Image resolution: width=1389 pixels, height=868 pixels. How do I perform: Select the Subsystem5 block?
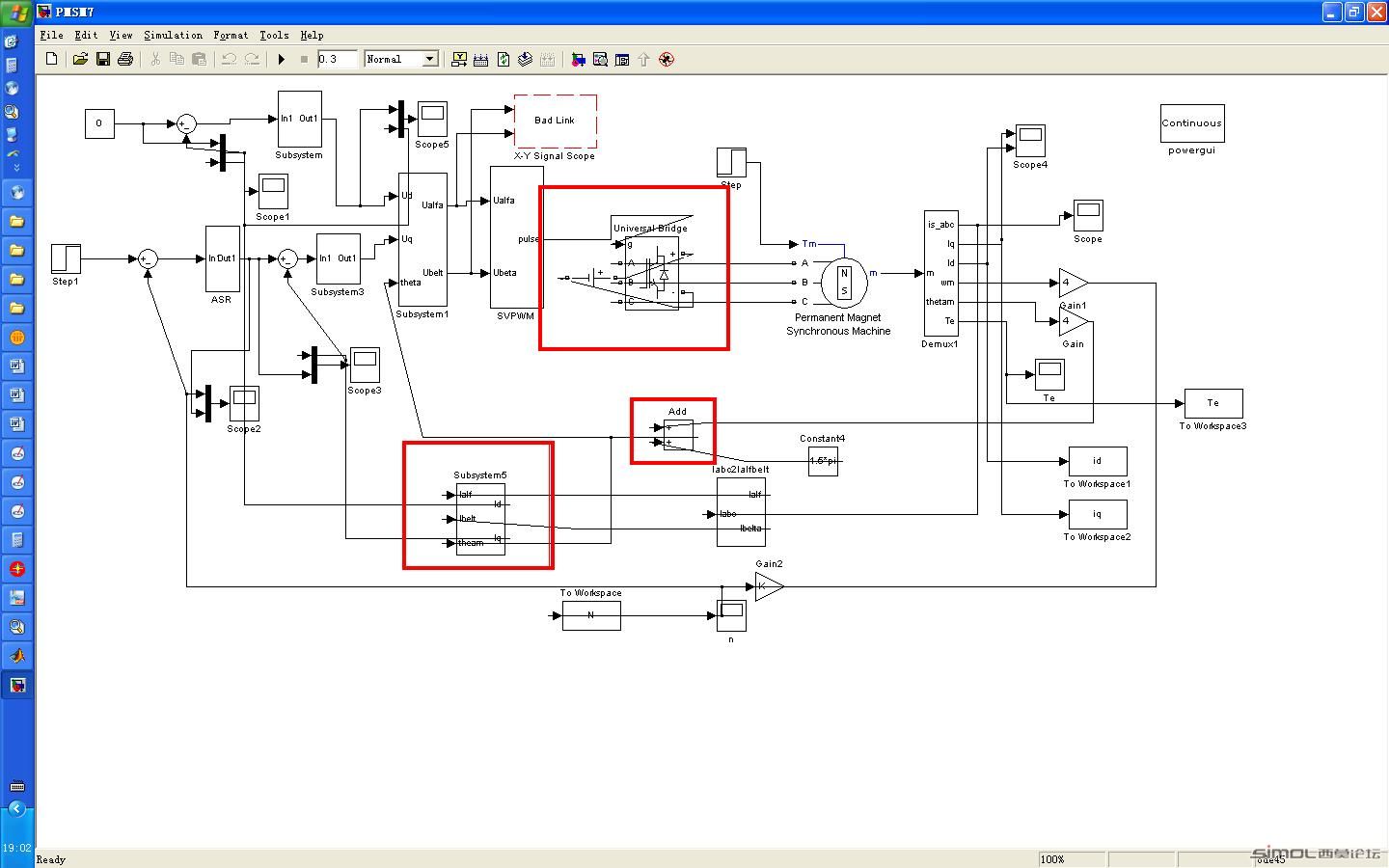(x=480, y=519)
